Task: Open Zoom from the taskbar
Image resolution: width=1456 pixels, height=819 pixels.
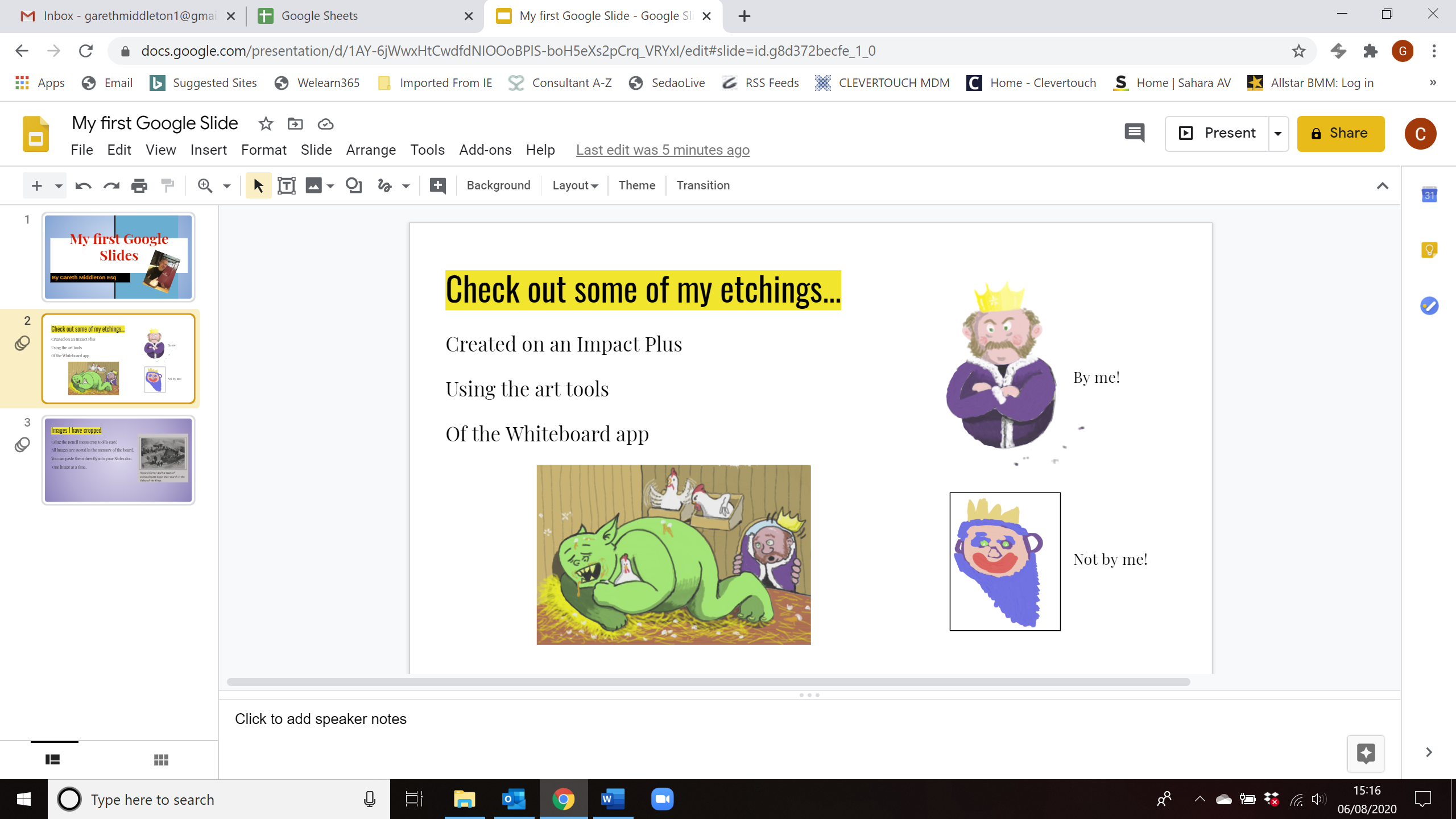Action: click(662, 799)
